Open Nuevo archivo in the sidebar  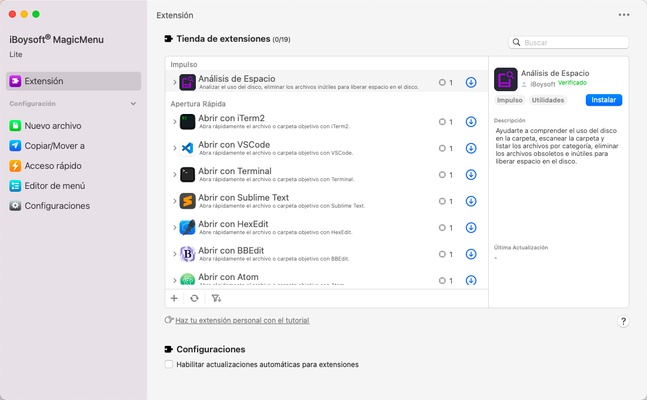tap(52, 126)
